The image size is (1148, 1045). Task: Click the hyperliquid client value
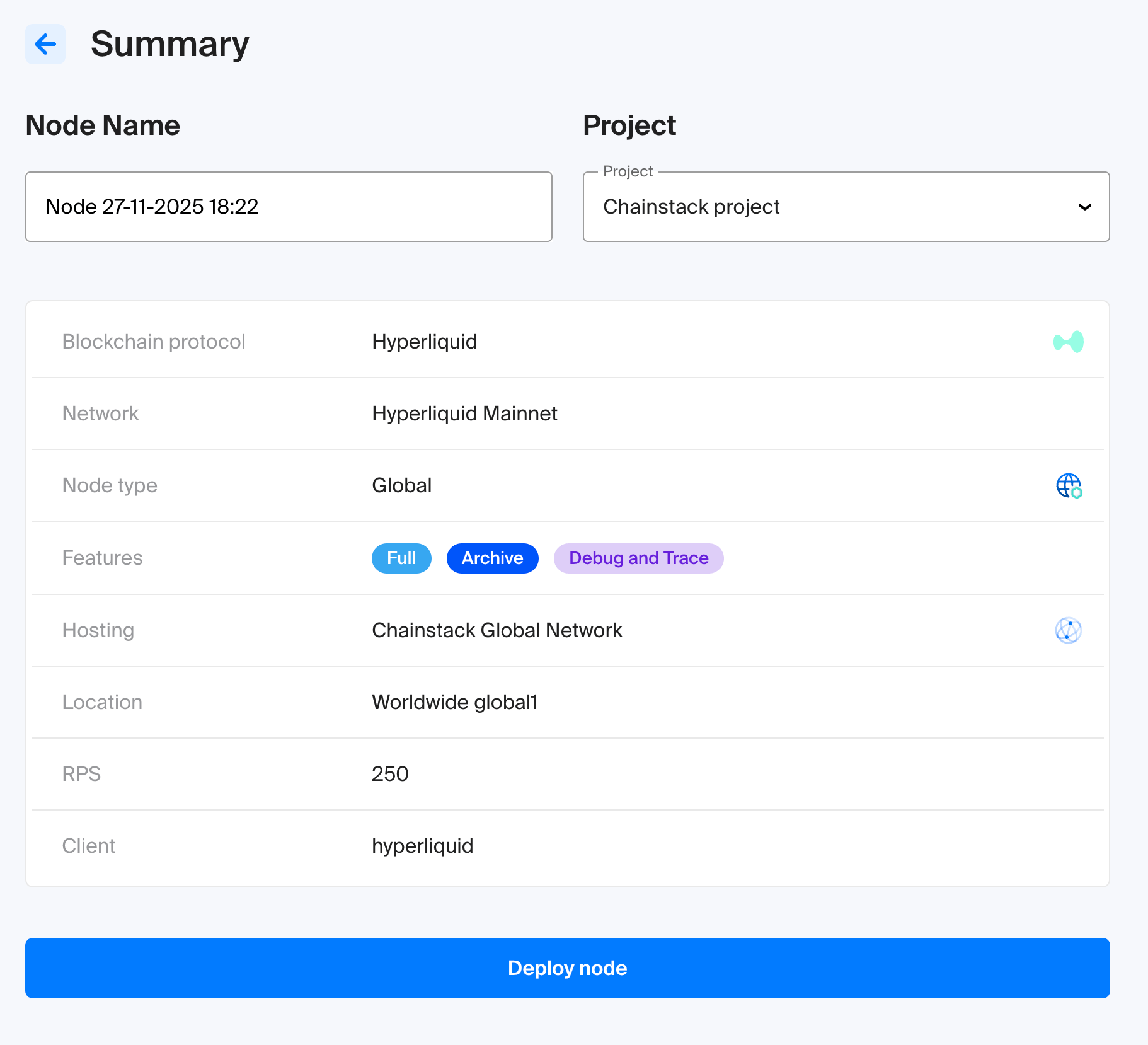point(422,846)
